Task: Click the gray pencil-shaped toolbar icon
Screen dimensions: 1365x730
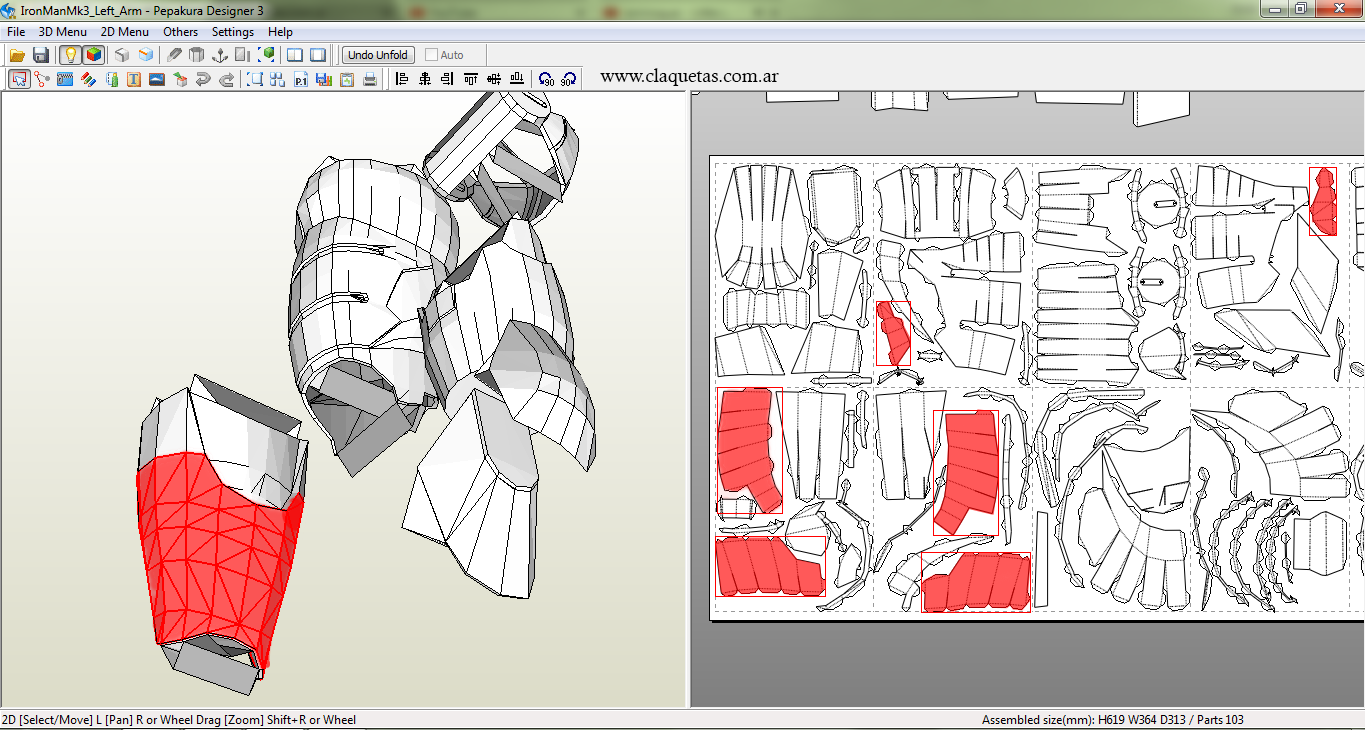Action: click(x=175, y=55)
